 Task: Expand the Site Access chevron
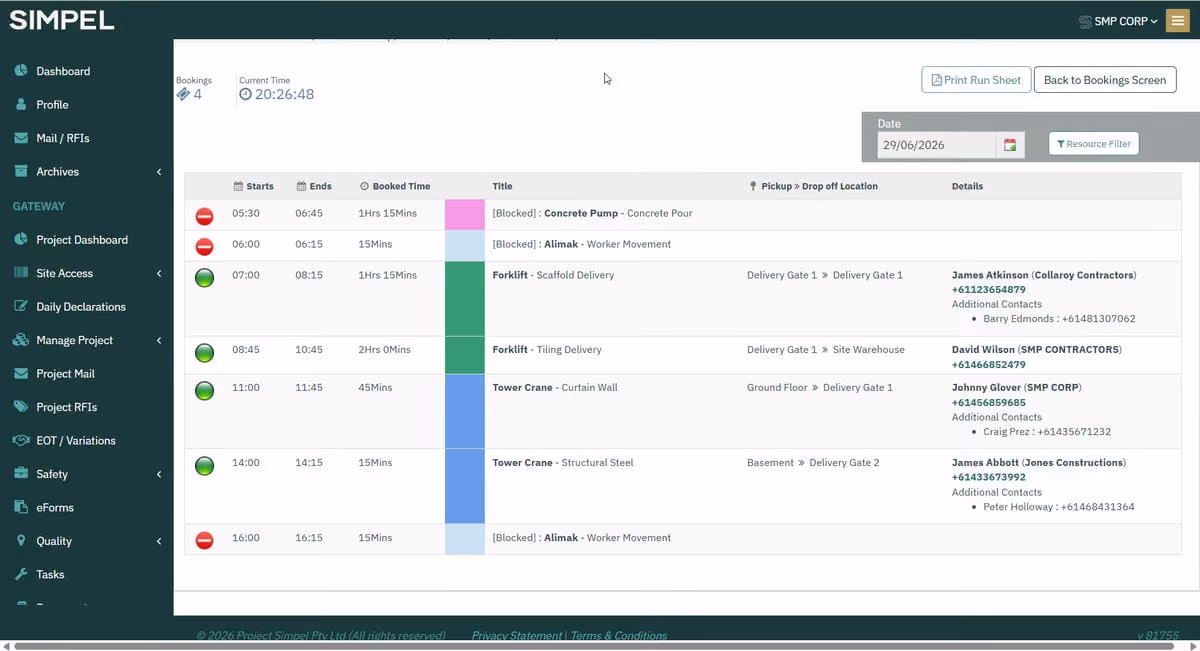click(x=159, y=273)
